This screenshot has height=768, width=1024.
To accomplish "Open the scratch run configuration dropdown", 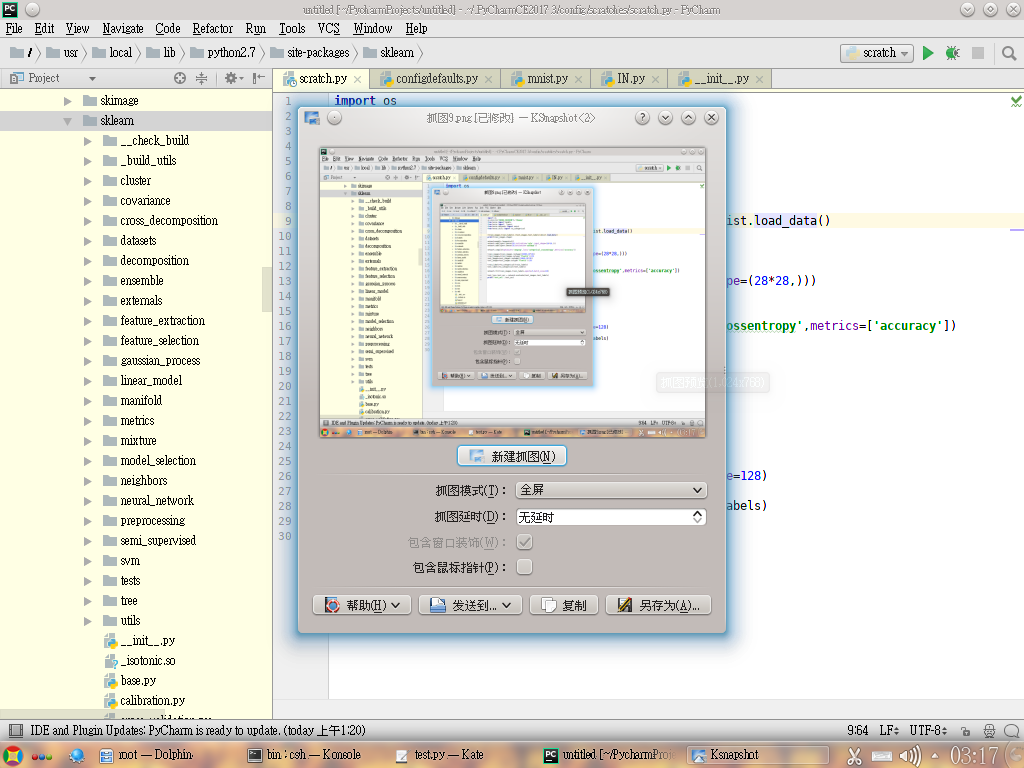I will pos(876,53).
